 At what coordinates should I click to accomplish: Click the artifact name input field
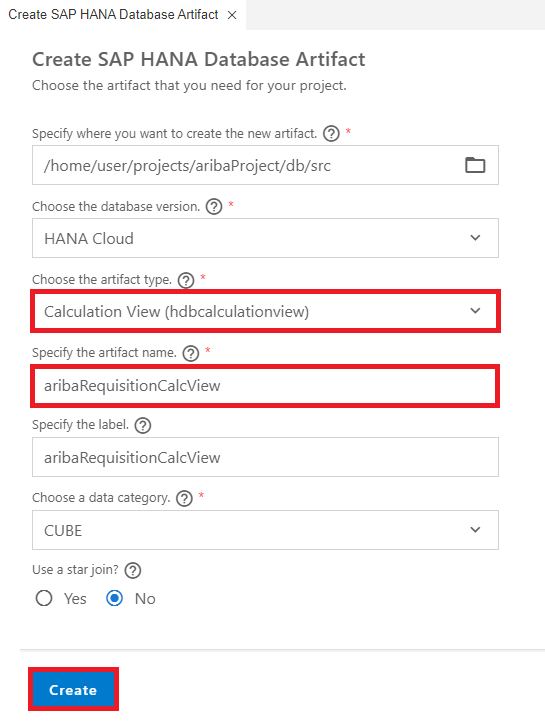(x=265, y=385)
